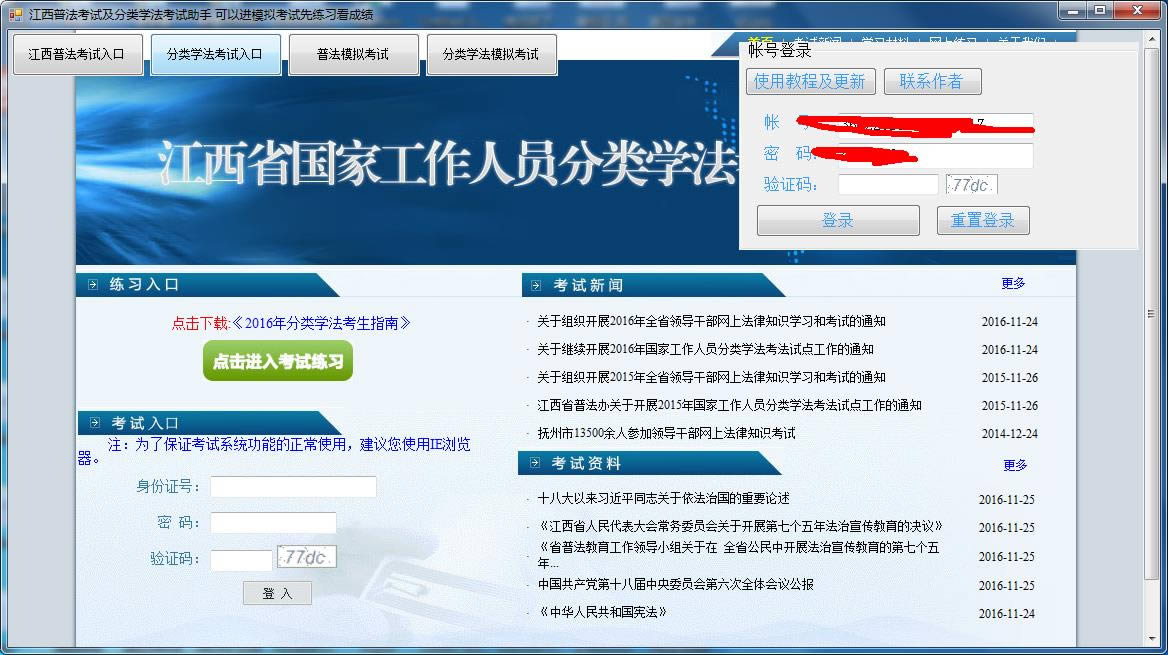Focus the 验证码 field in 考试入口 form
This screenshot has width=1168, height=655.
coord(241,560)
